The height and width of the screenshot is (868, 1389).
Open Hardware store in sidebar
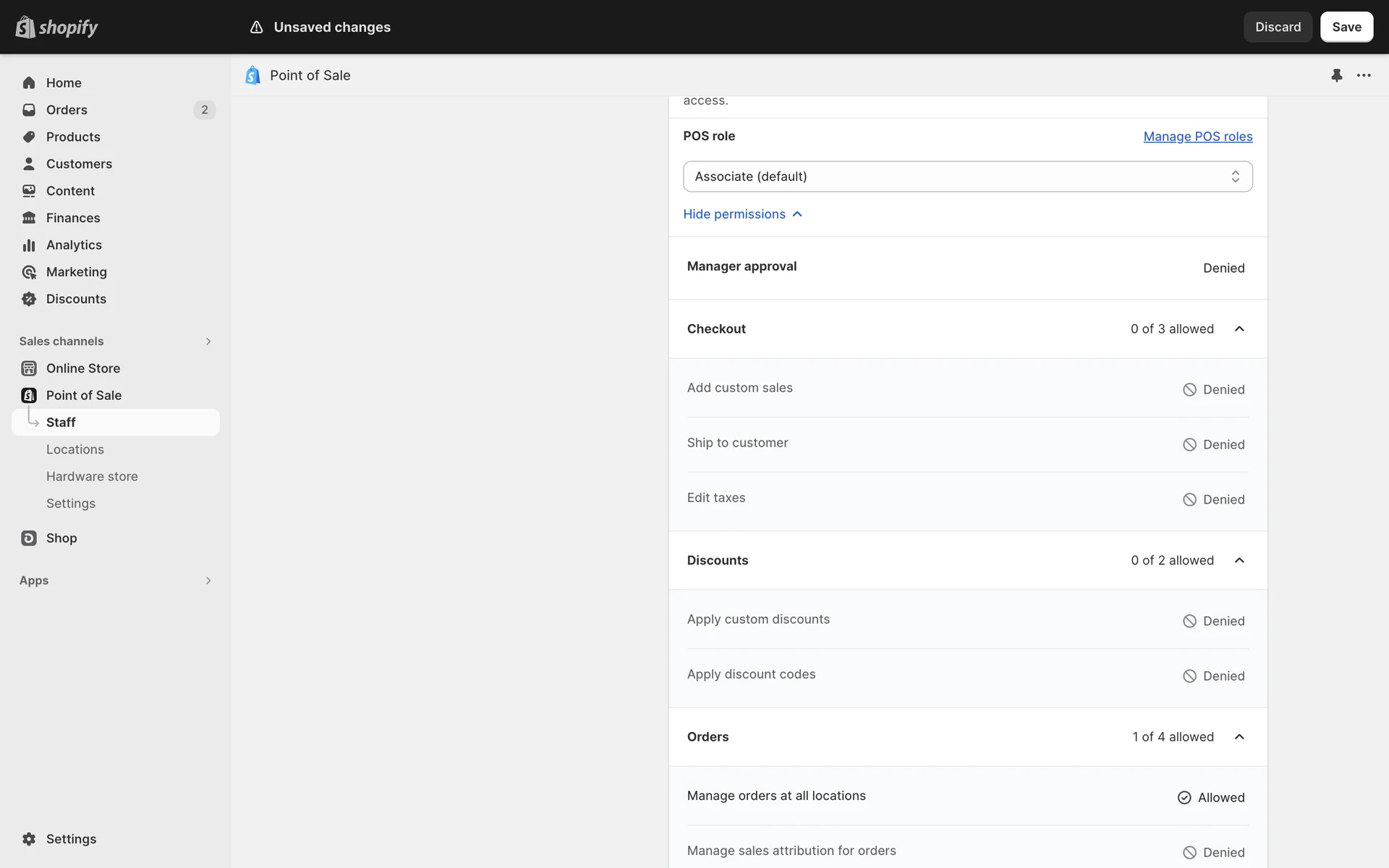click(92, 477)
